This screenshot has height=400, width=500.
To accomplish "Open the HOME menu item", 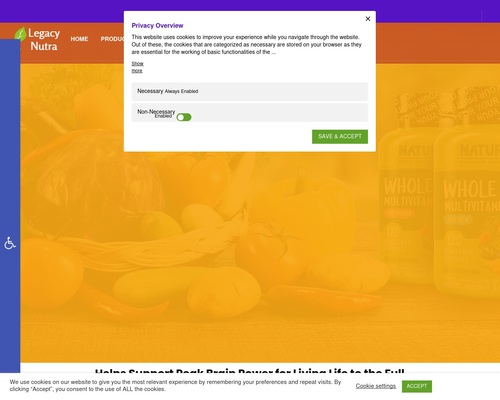I will tap(79, 39).
